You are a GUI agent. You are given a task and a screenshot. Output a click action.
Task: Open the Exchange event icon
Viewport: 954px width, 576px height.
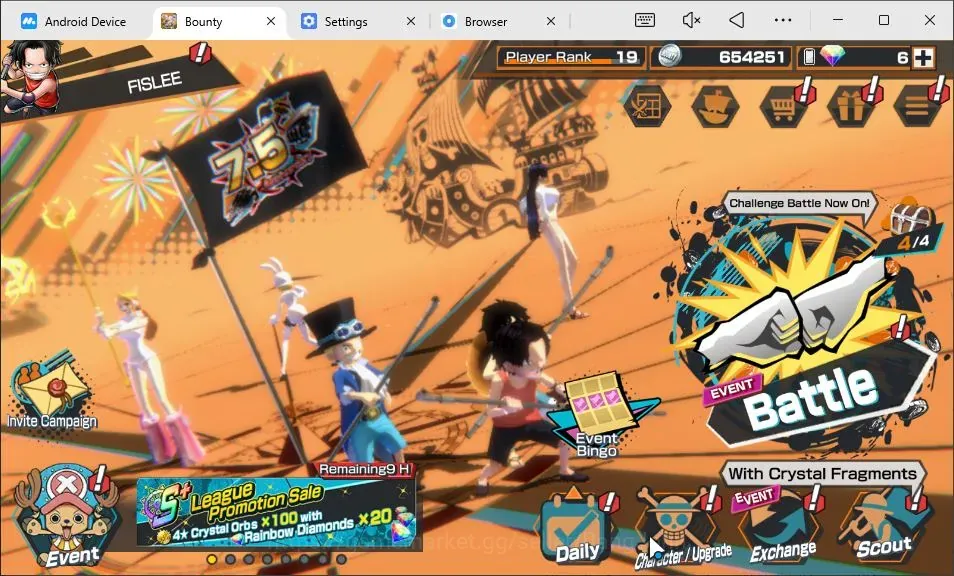(x=781, y=528)
